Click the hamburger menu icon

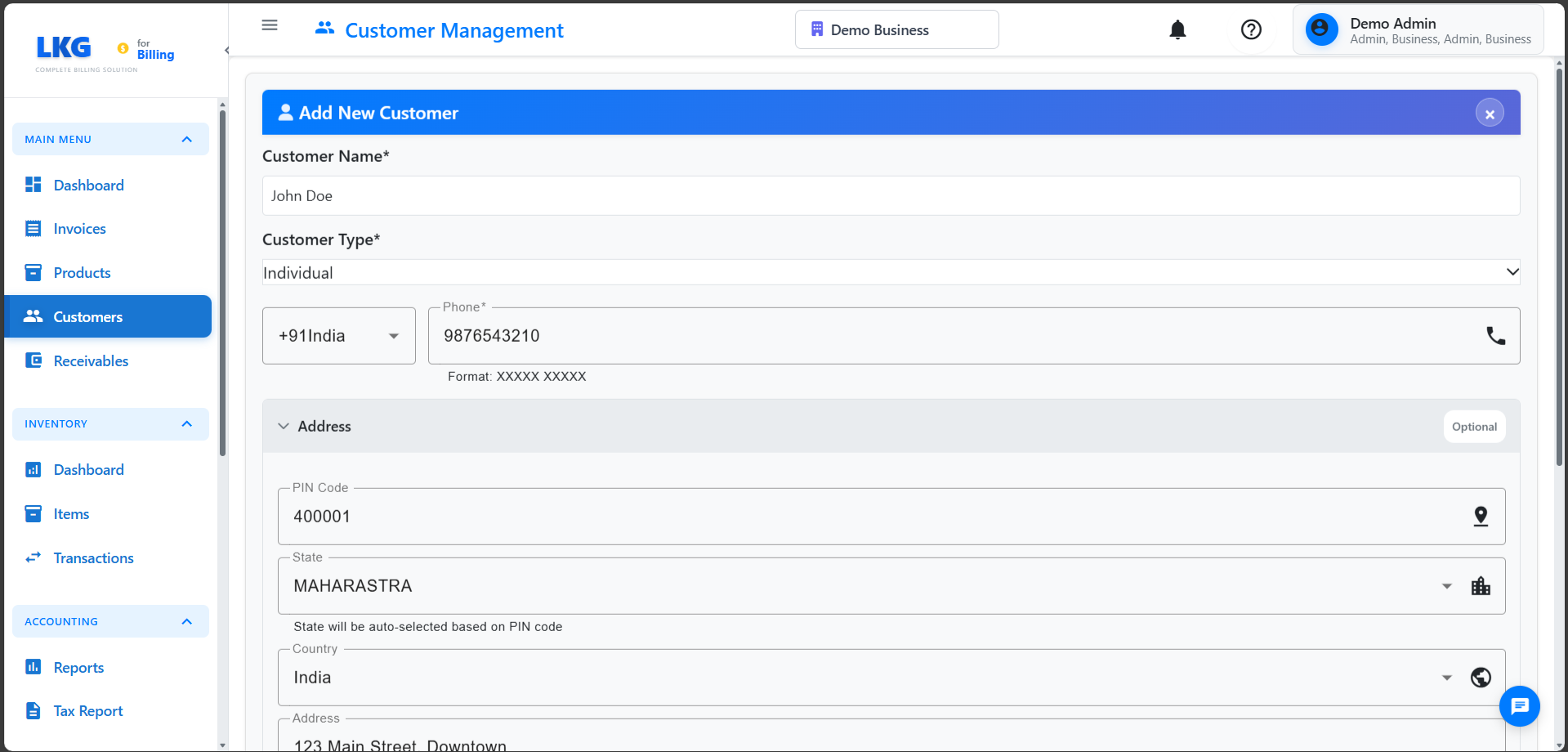pyautogui.click(x=270, y=25)
